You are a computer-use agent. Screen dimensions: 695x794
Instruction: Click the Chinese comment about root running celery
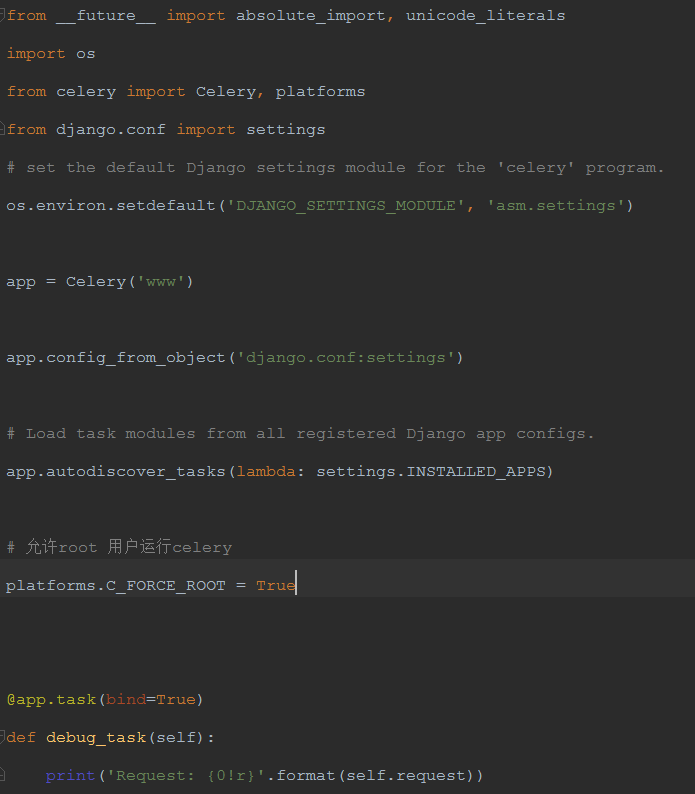tap(120, 547)
